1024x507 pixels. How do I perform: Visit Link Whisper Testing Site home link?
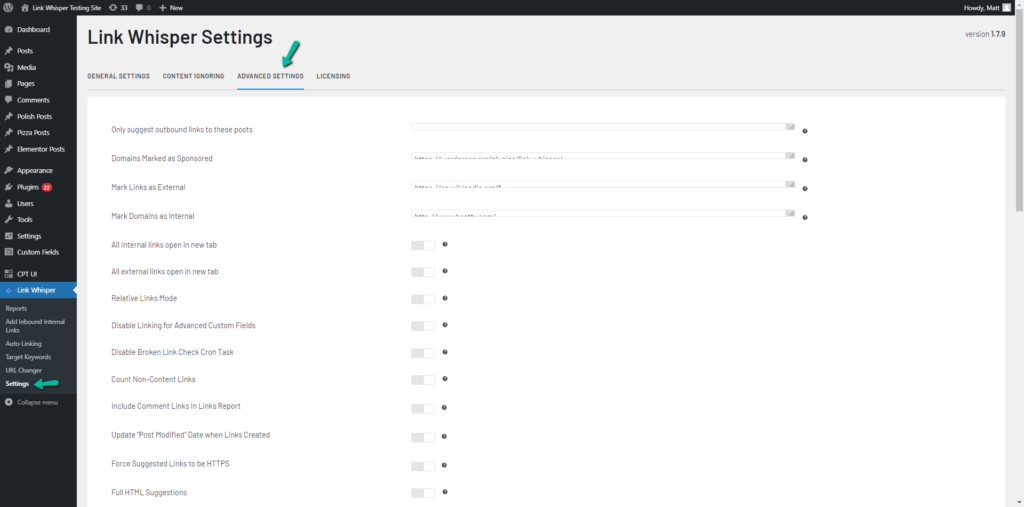(x=61, y=7)
